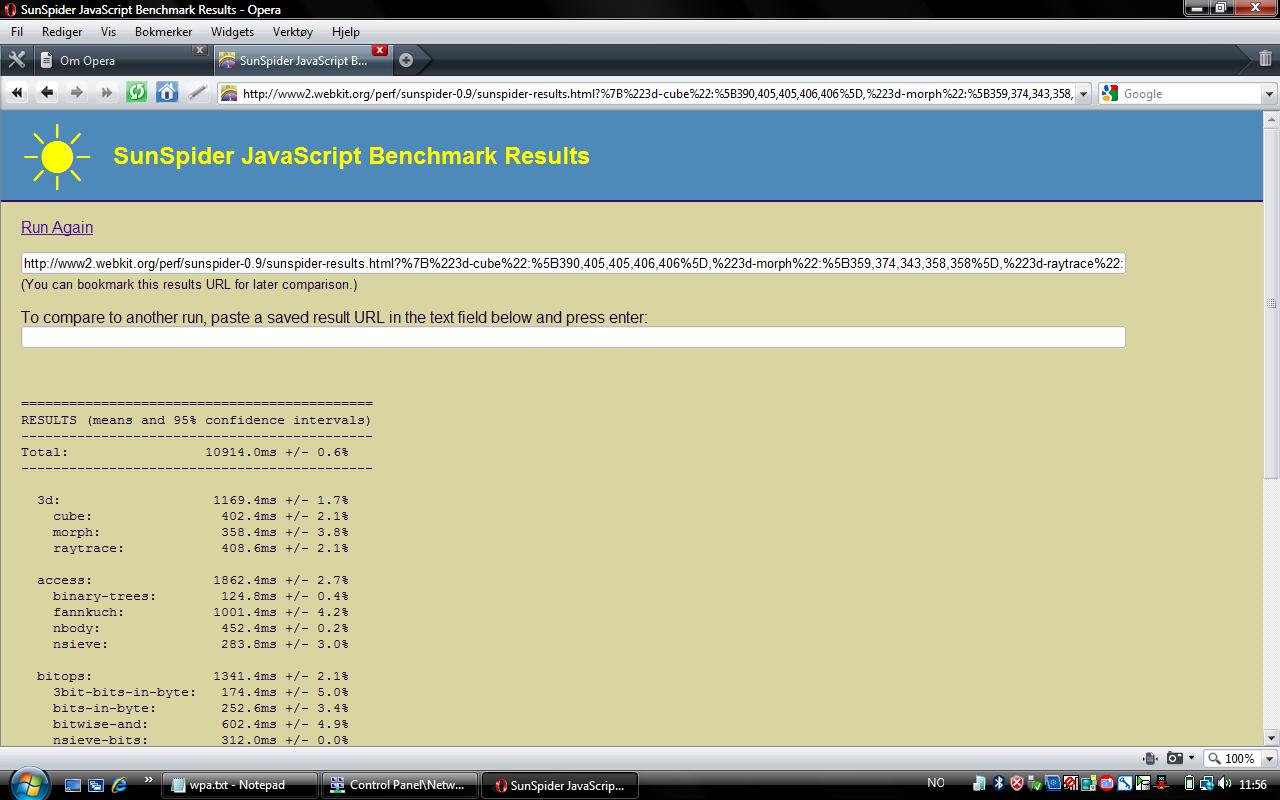
Task: Click the volume speaker tray icon
Action: pos(1224,784)
